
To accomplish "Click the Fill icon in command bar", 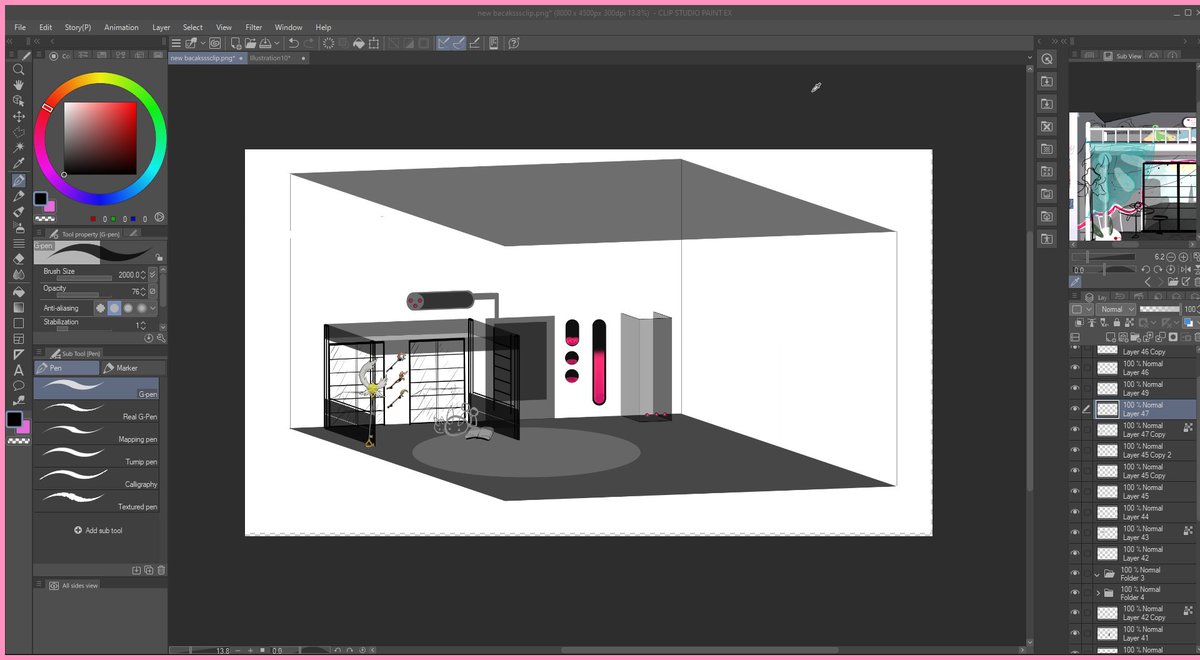I will [x=357, y=43].
